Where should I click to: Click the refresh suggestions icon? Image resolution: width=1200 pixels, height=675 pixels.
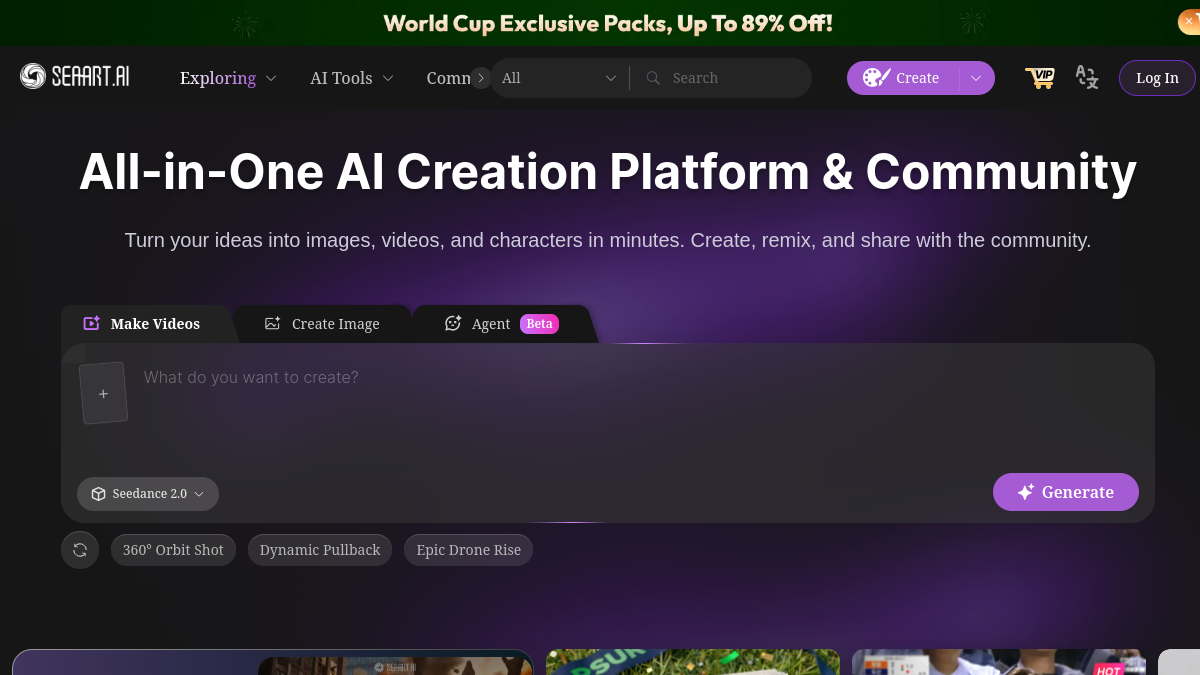pyautogui.click(x=80, y=550)
